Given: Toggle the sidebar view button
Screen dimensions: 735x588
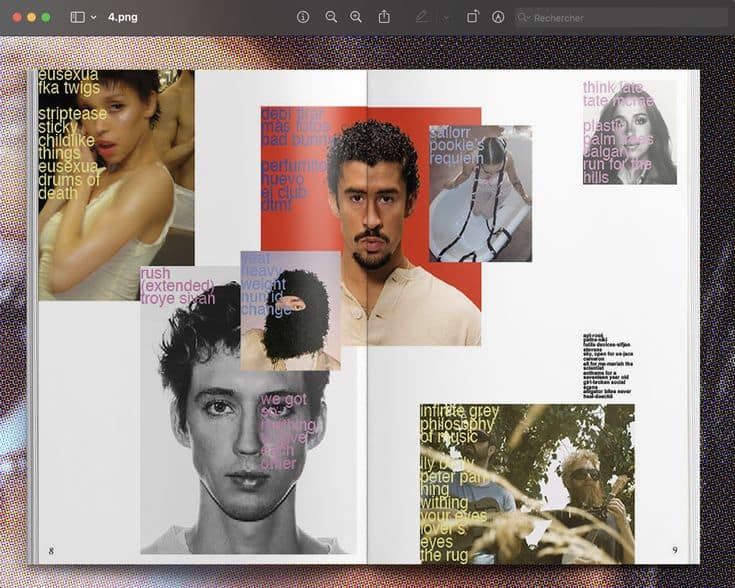Looking at the screenshot, I should click(x=78, y=17).
